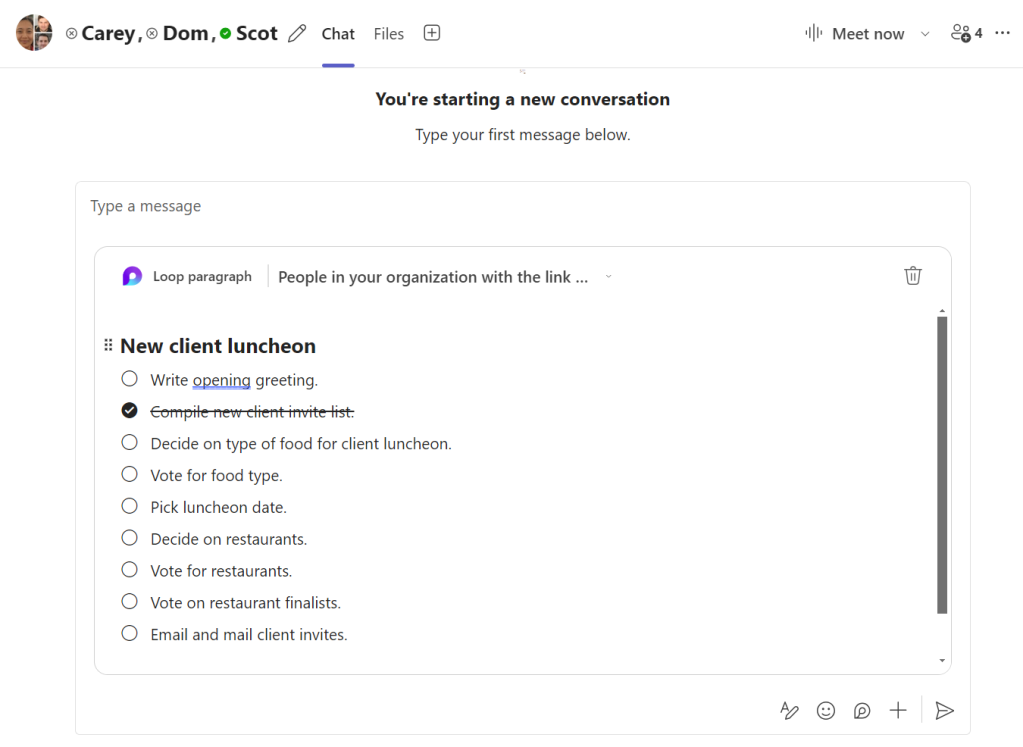Delete the Loop paragraph via trash icon
This screenshot has width=1023, height=747.
point(912,275)
